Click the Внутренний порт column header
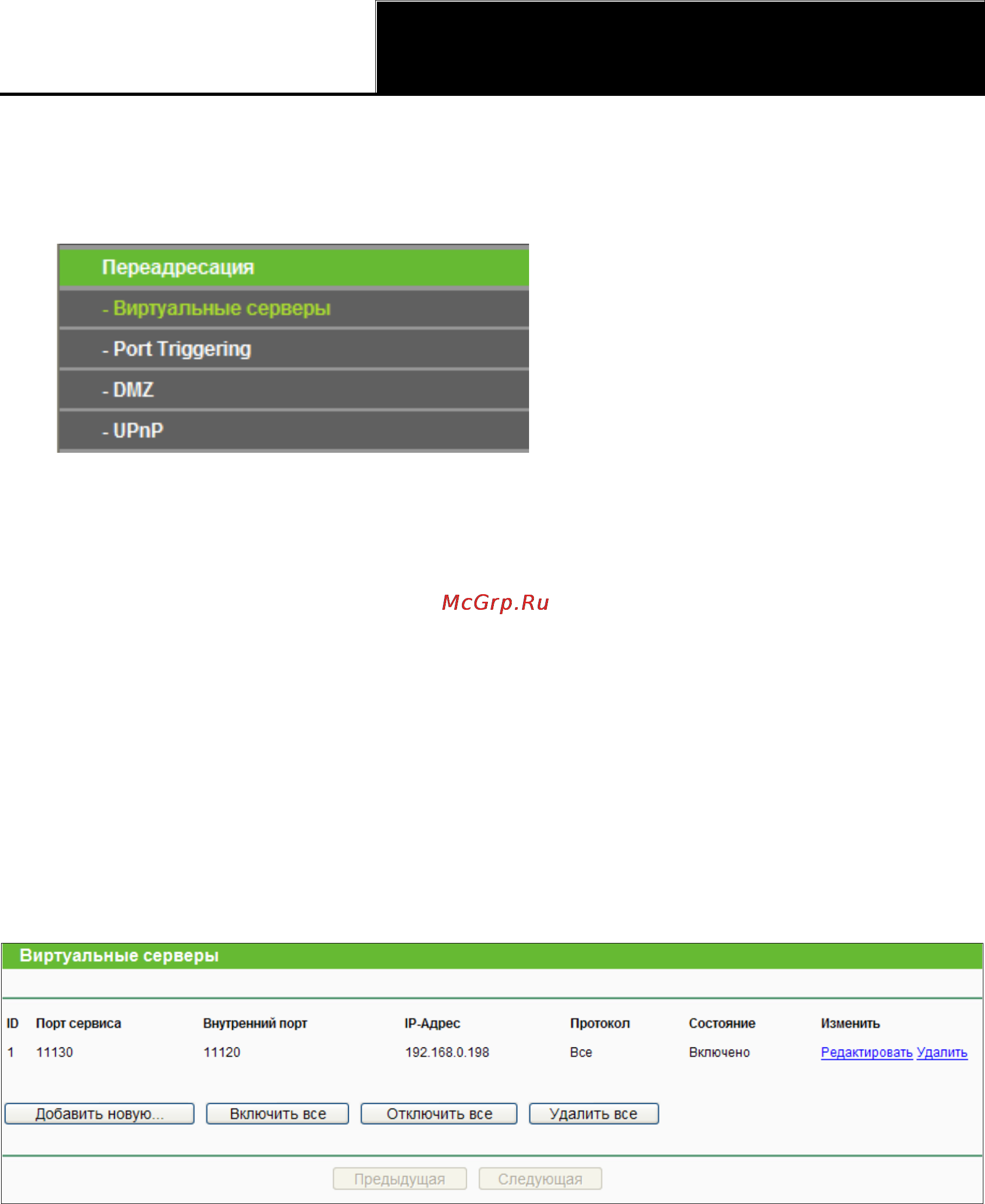985x1204 pixels. (255, 1023)
